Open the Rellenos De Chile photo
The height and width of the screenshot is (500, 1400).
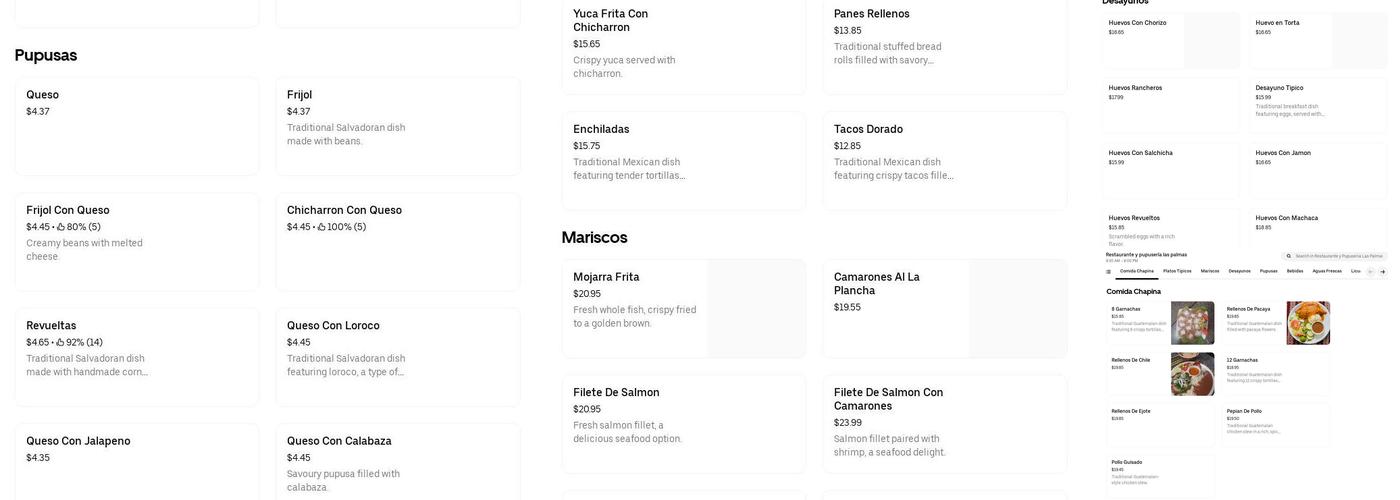pos(1192,374)
